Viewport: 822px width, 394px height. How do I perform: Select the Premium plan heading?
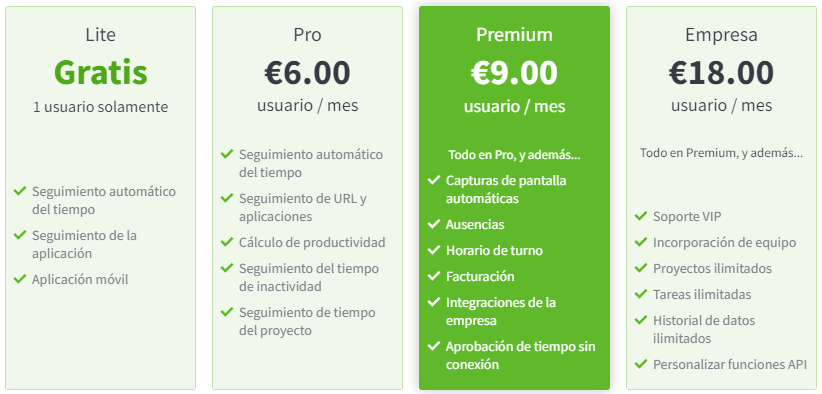point(514,35)
